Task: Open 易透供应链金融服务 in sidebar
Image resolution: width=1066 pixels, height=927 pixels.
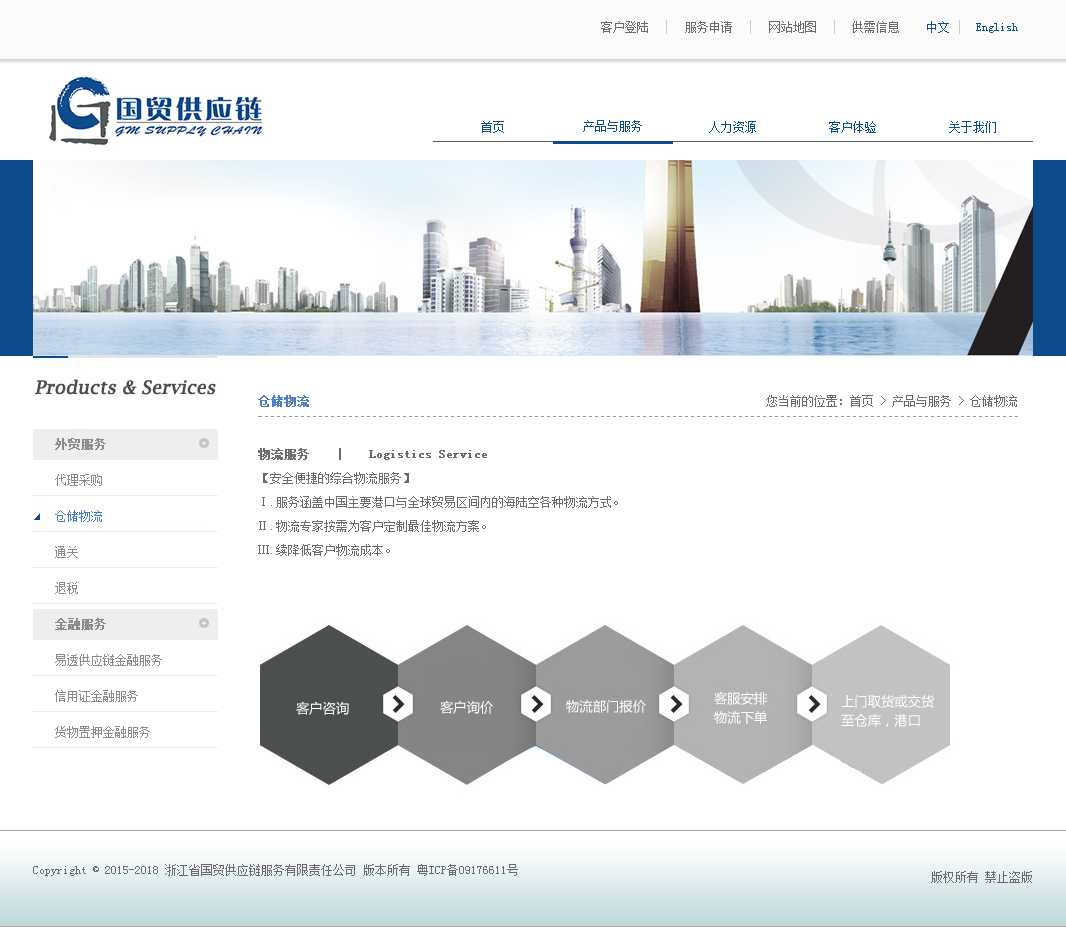Action: [x=108, y=660]
